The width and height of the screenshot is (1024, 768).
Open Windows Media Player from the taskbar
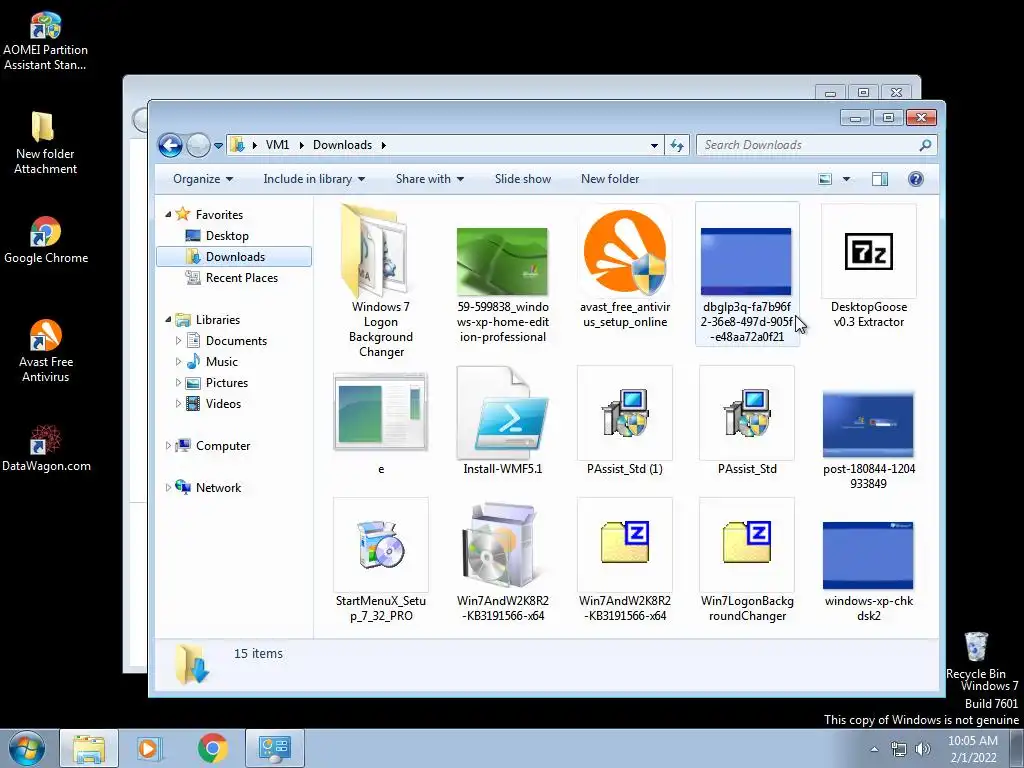coord(150,748)
